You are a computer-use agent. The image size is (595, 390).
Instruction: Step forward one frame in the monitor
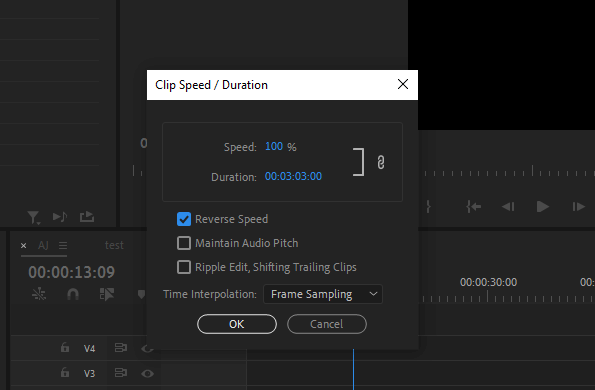[x=578, y=207]
